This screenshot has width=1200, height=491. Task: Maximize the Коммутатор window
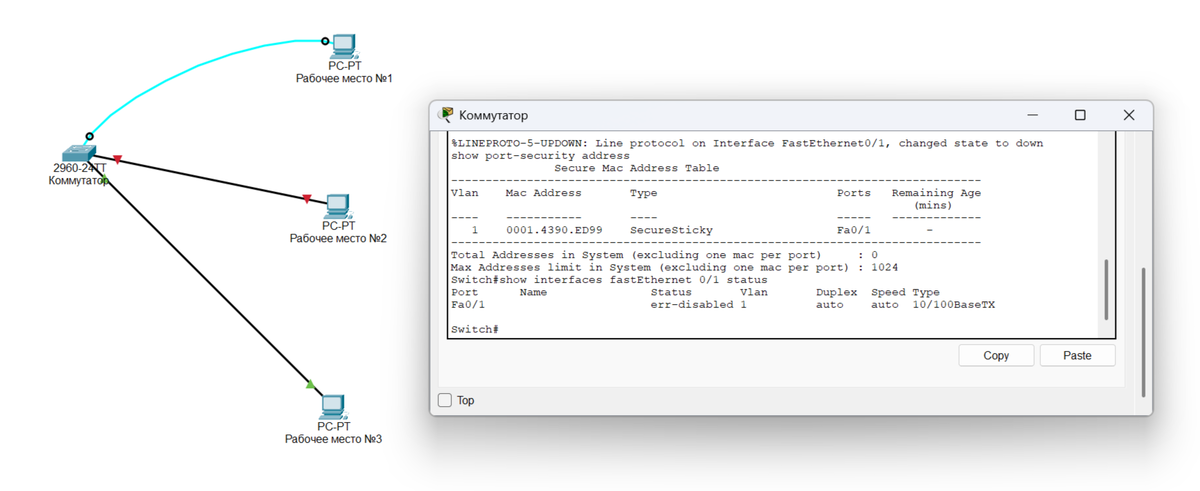pyautogui.click(x=1080, y=115)
